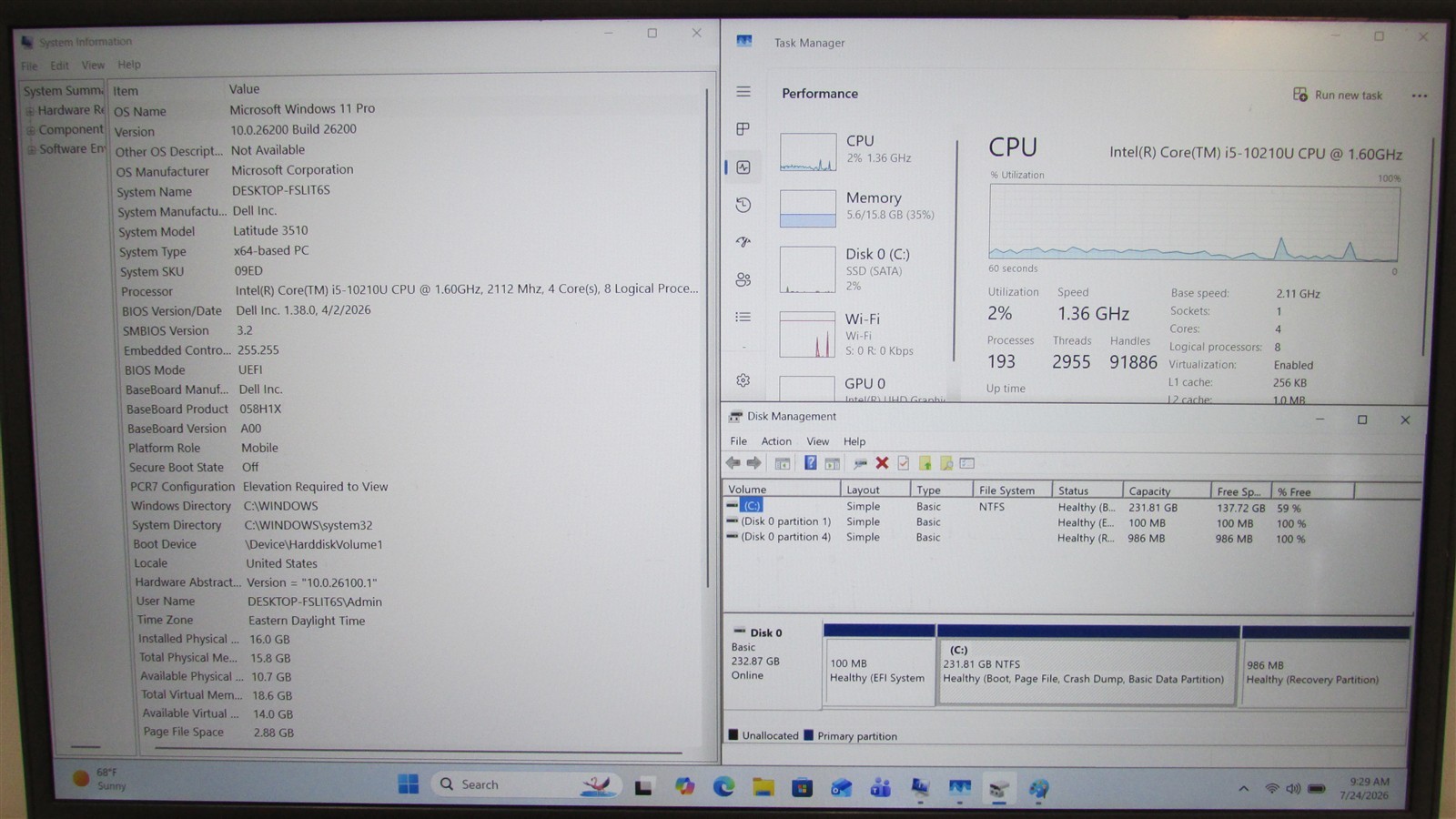This screenshot has height=819, width=1456.
Task: Toggle Show/Hide Console Tree in Disk Management
Action: tap(783, 464)
